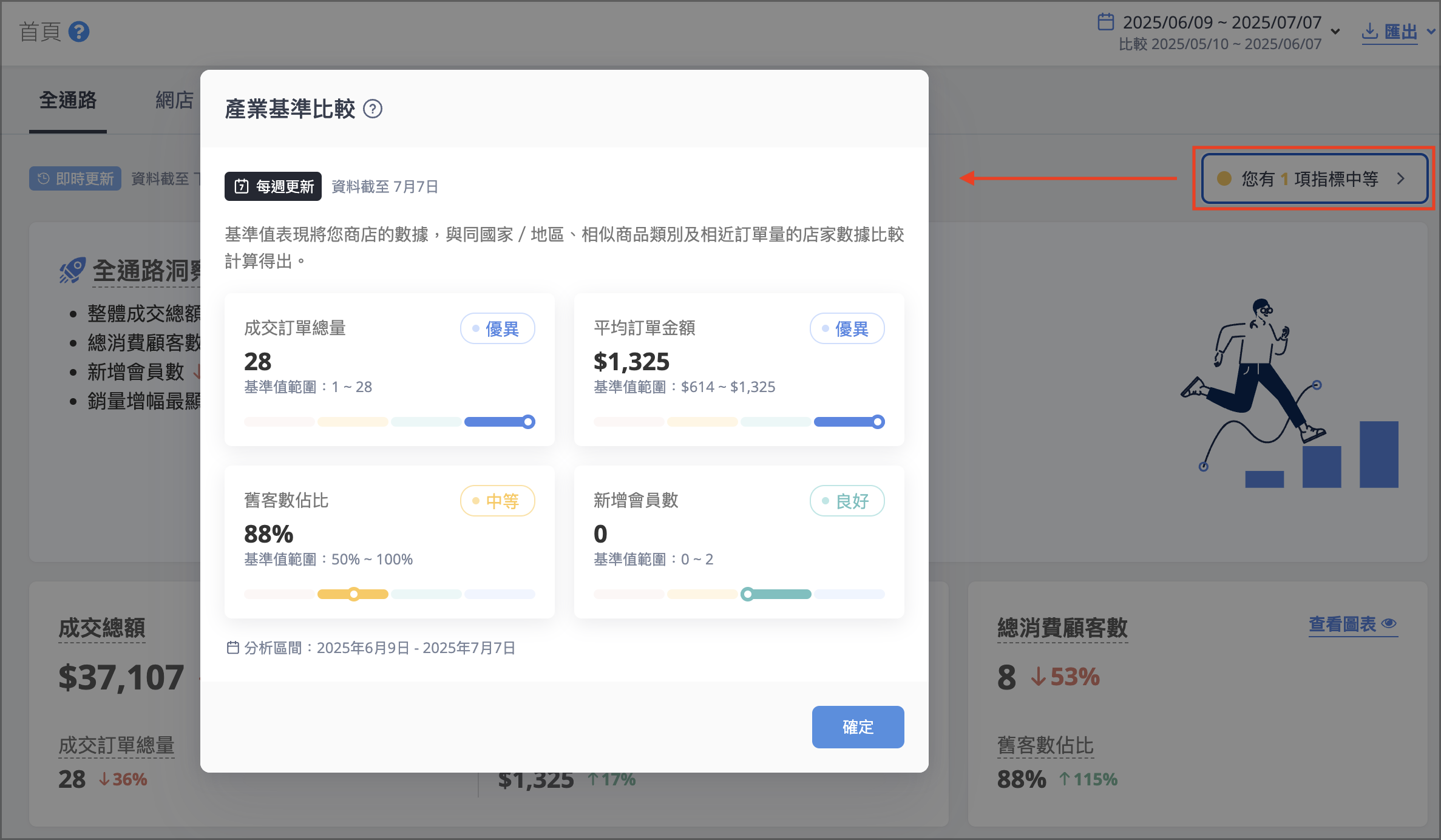Click the 總消費顧客數 heading
The image size is (1441, 840).
[x=1062, y=628]
